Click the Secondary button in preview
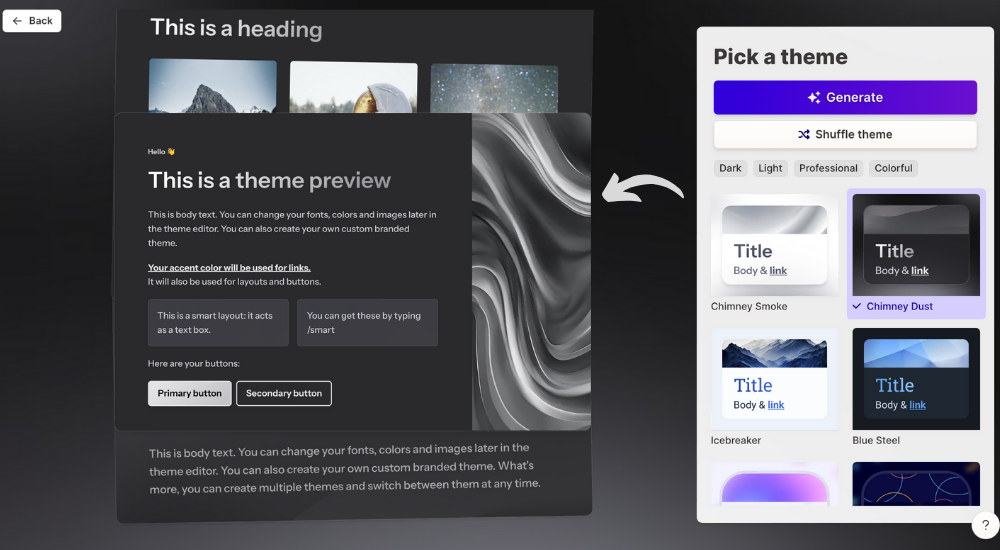Viewport: 1000px width, 550px height. [284, 393]
